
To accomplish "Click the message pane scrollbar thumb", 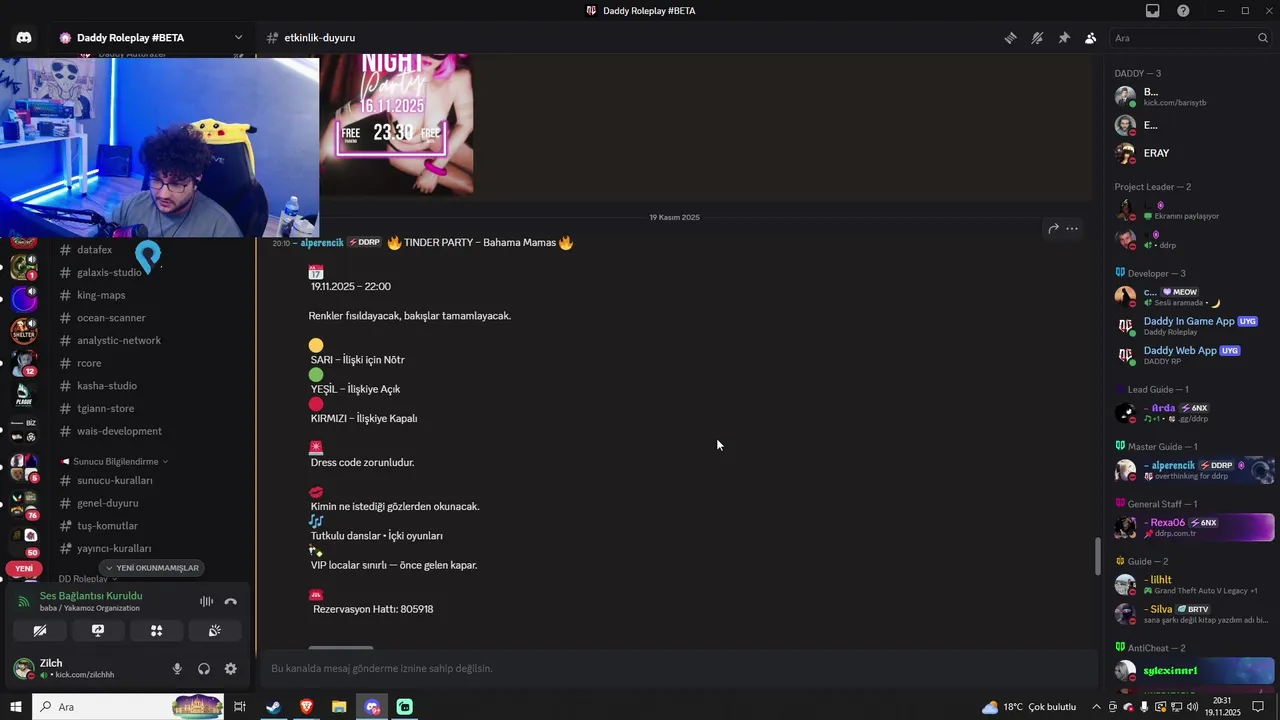I will (1098, 556).
